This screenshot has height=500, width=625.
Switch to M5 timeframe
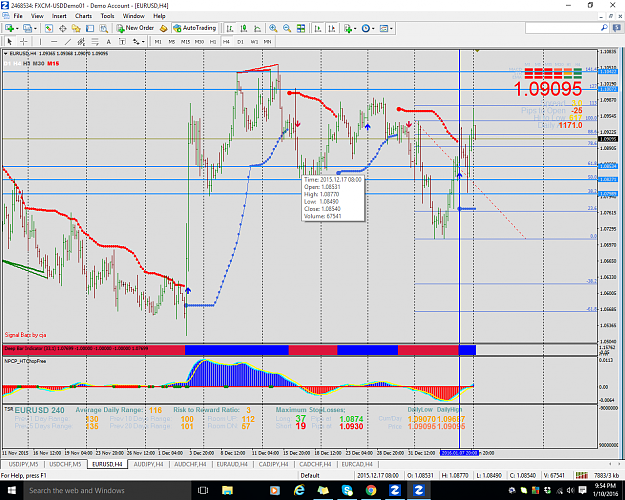(x=171, y=41)
